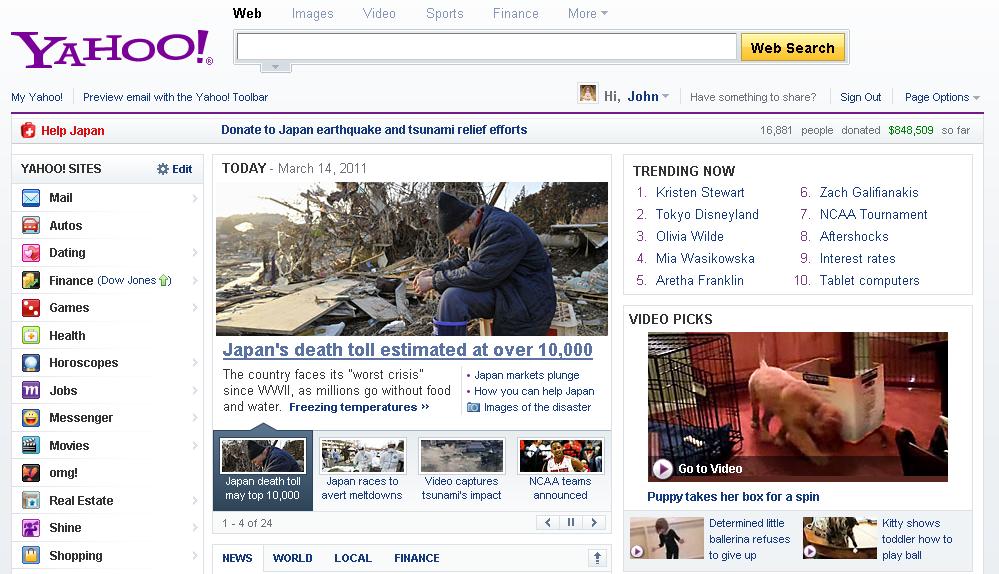Screen dimensions: 999x574
Task: Click the Help Japan red cross icon
Action: (x=28, y=131)
